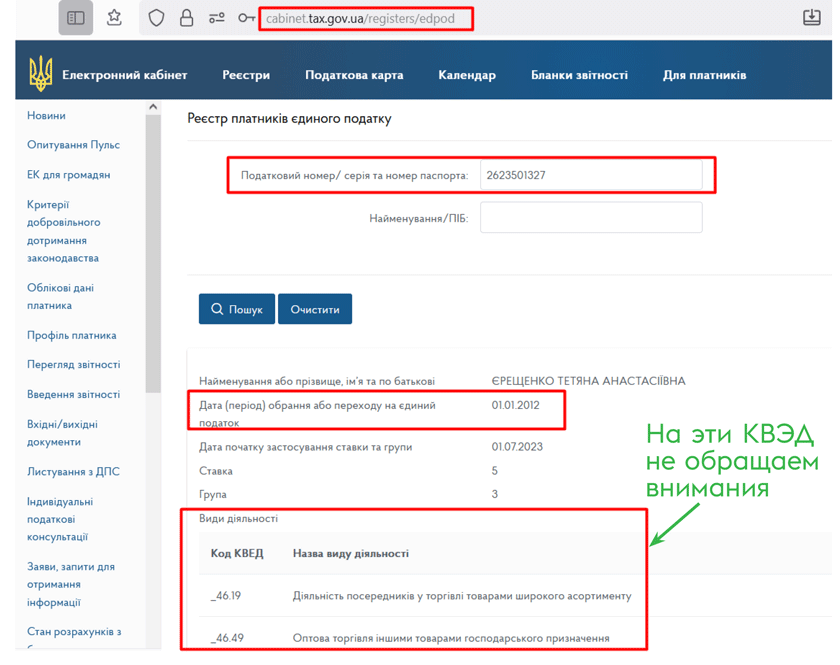Open the site permissions icon
Viewport: 840px width, 665px height.
click(x=216, y=18)
